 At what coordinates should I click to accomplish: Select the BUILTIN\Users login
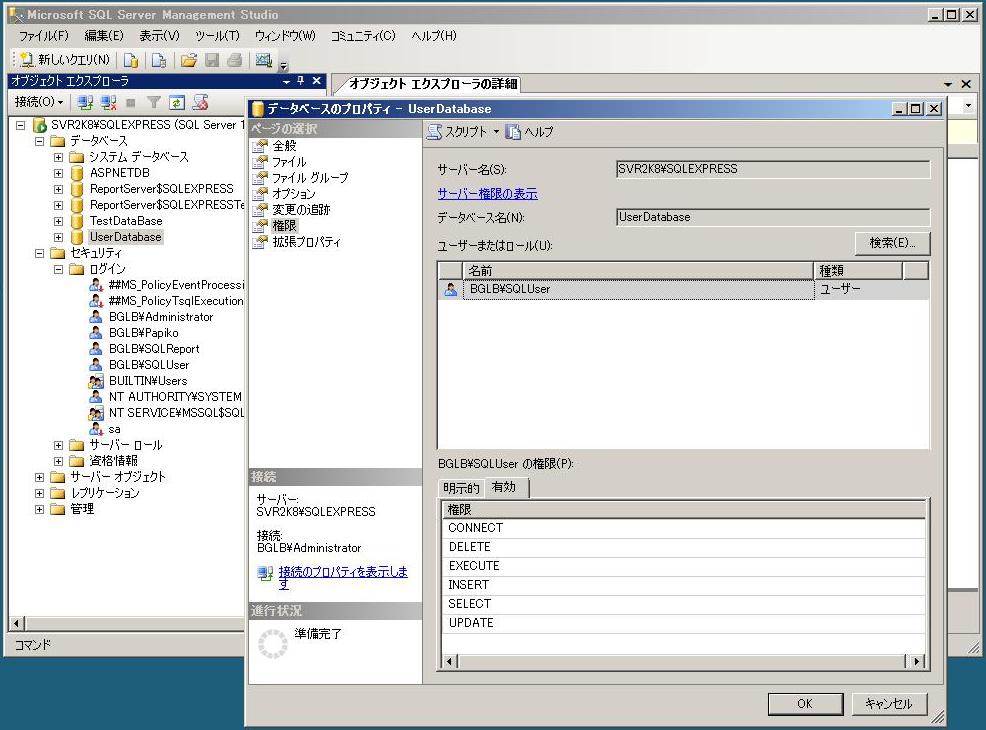point(148,380)
